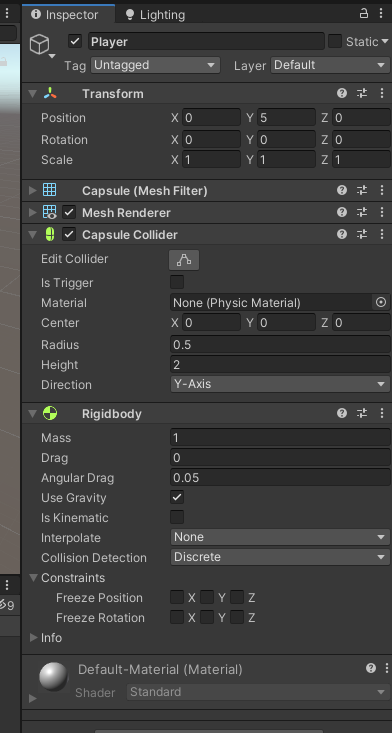
Task: Open the Inspector panel's three-dot menu
Action: 381,14
